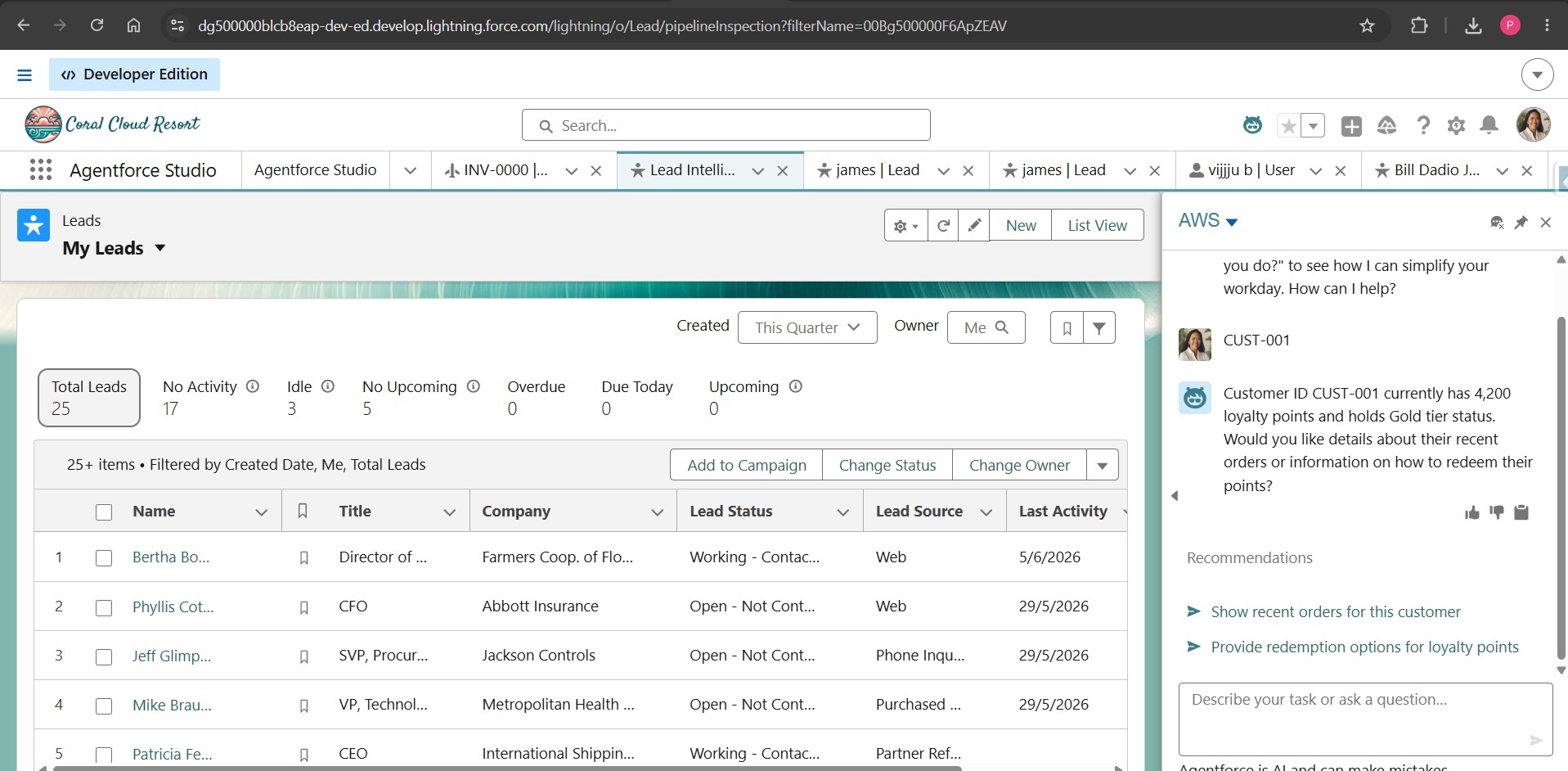The image size is (1568, 771).
Task: Open the App Launcher grid icon
Action: pyautogui.click(x=41, y=169)
